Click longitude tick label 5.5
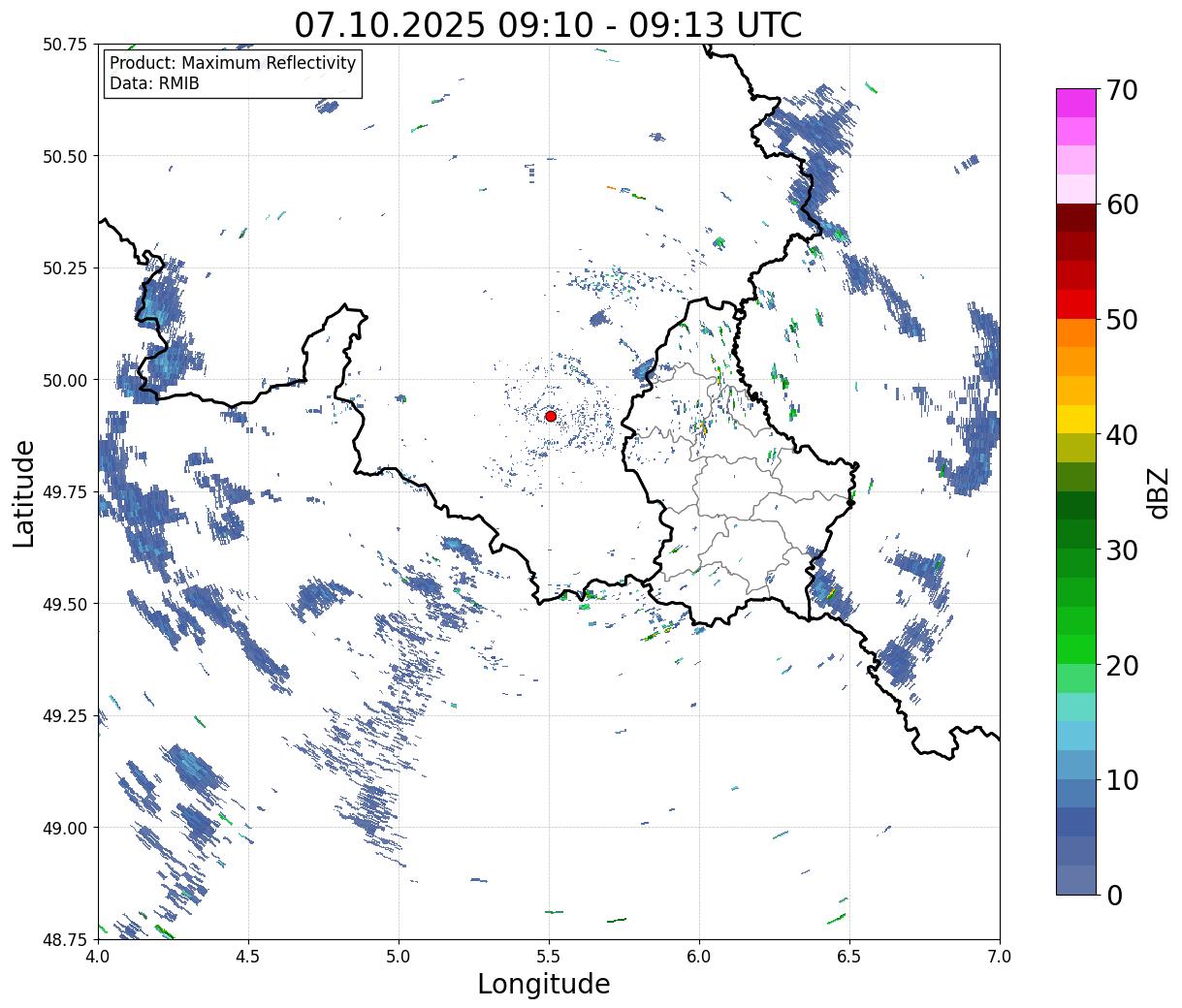Screen dimensions: 1182x1008 pyautogui.click(x=549, y=956)
